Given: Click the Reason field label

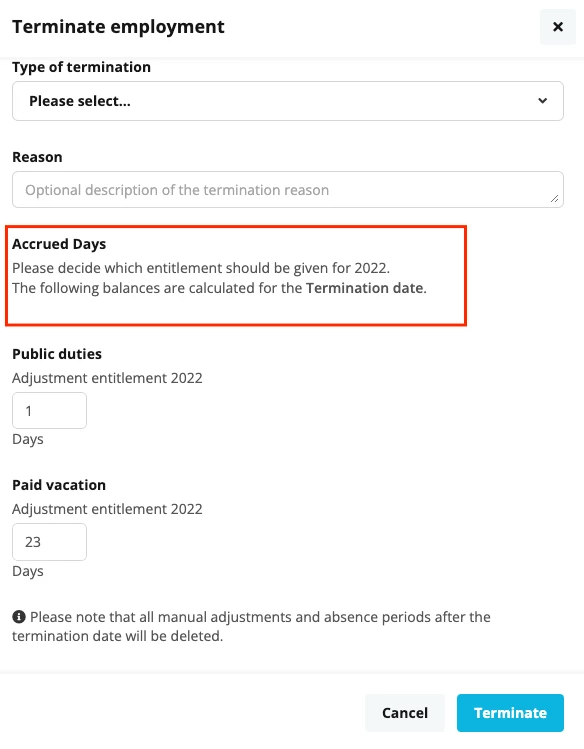Looking at the screenshot, I should click(x=37, y=157).
